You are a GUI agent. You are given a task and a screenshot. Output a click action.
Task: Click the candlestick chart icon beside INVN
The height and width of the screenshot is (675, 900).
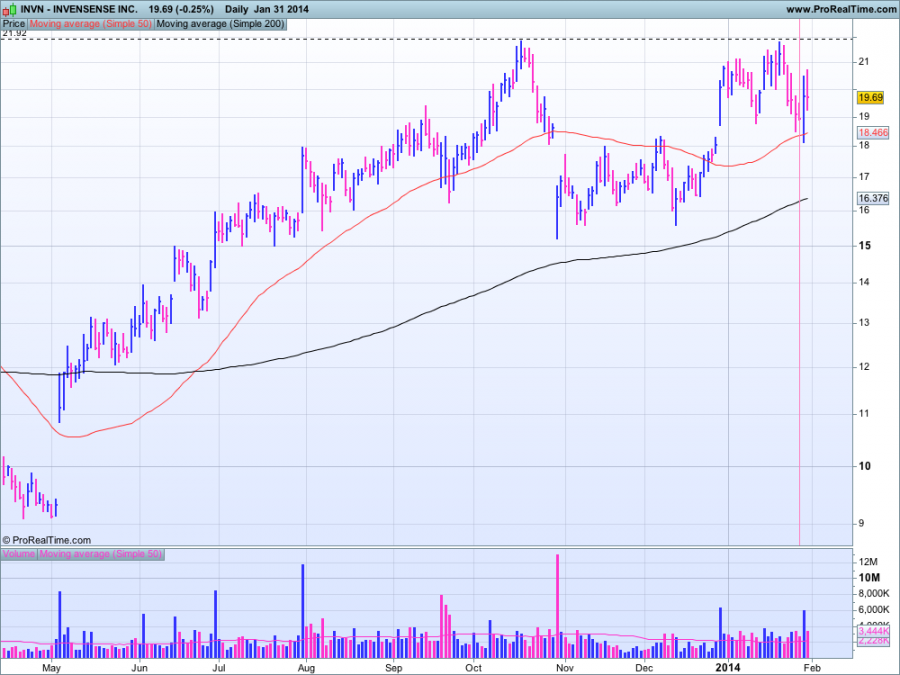tap(9, 9)
